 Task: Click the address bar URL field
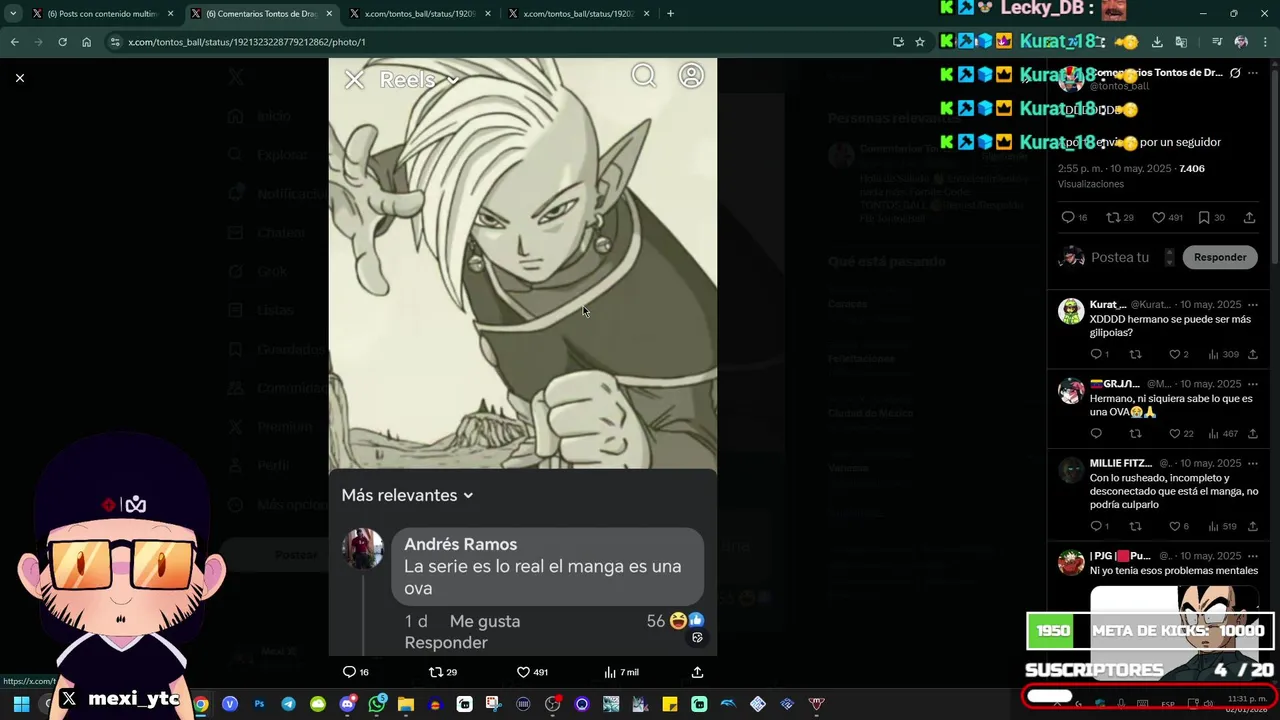tap(500, 42)
